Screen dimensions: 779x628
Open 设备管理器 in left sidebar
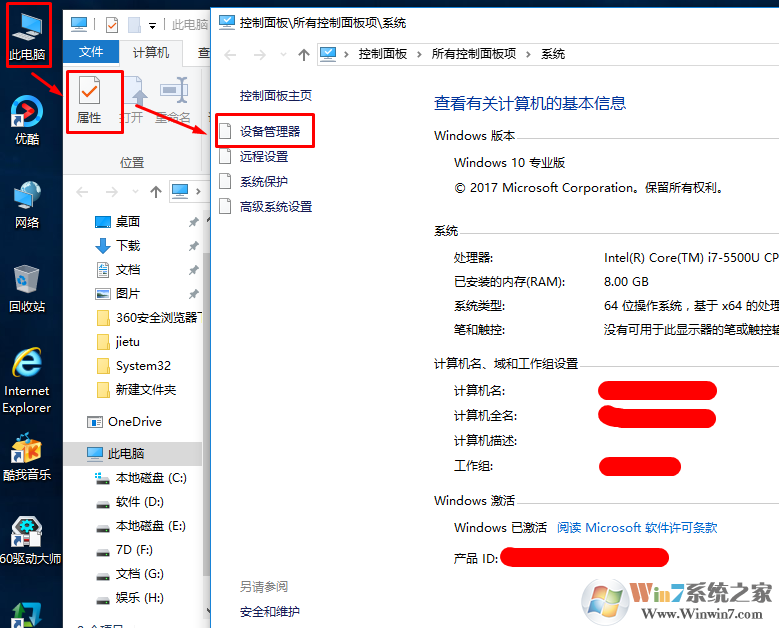tap(270, 131)
